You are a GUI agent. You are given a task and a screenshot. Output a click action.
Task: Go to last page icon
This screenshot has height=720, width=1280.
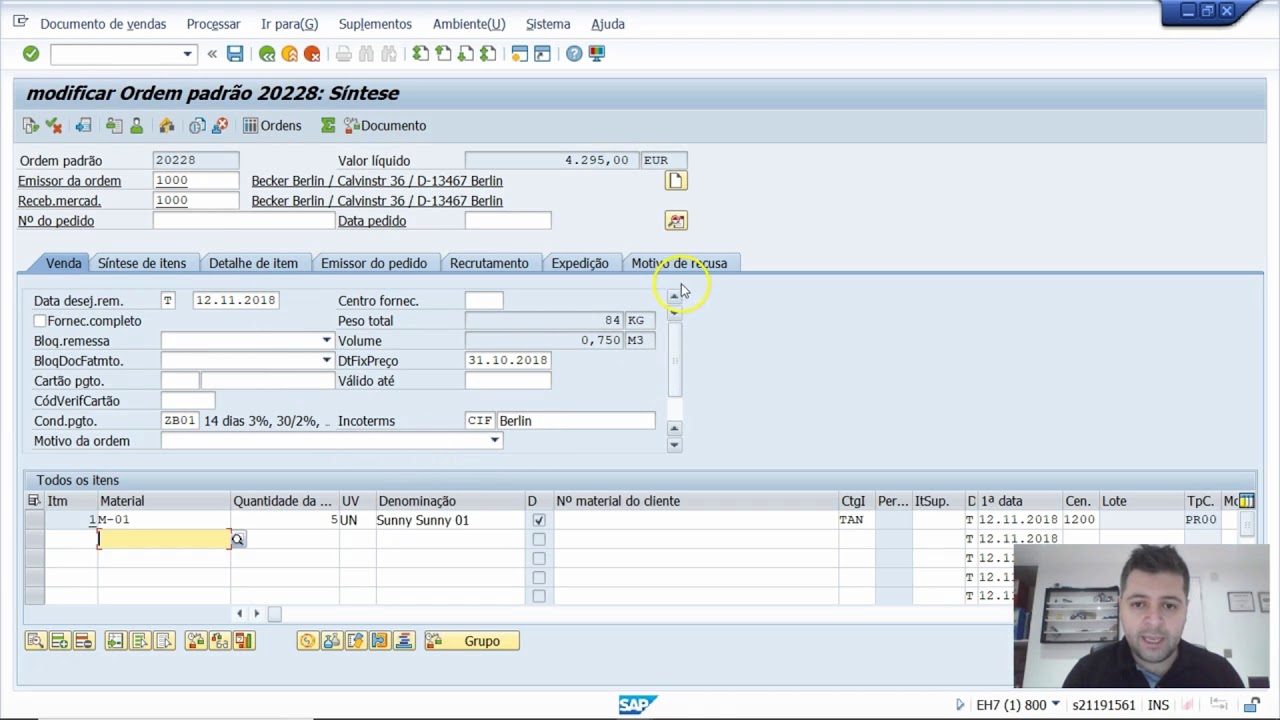pos(488,54)
